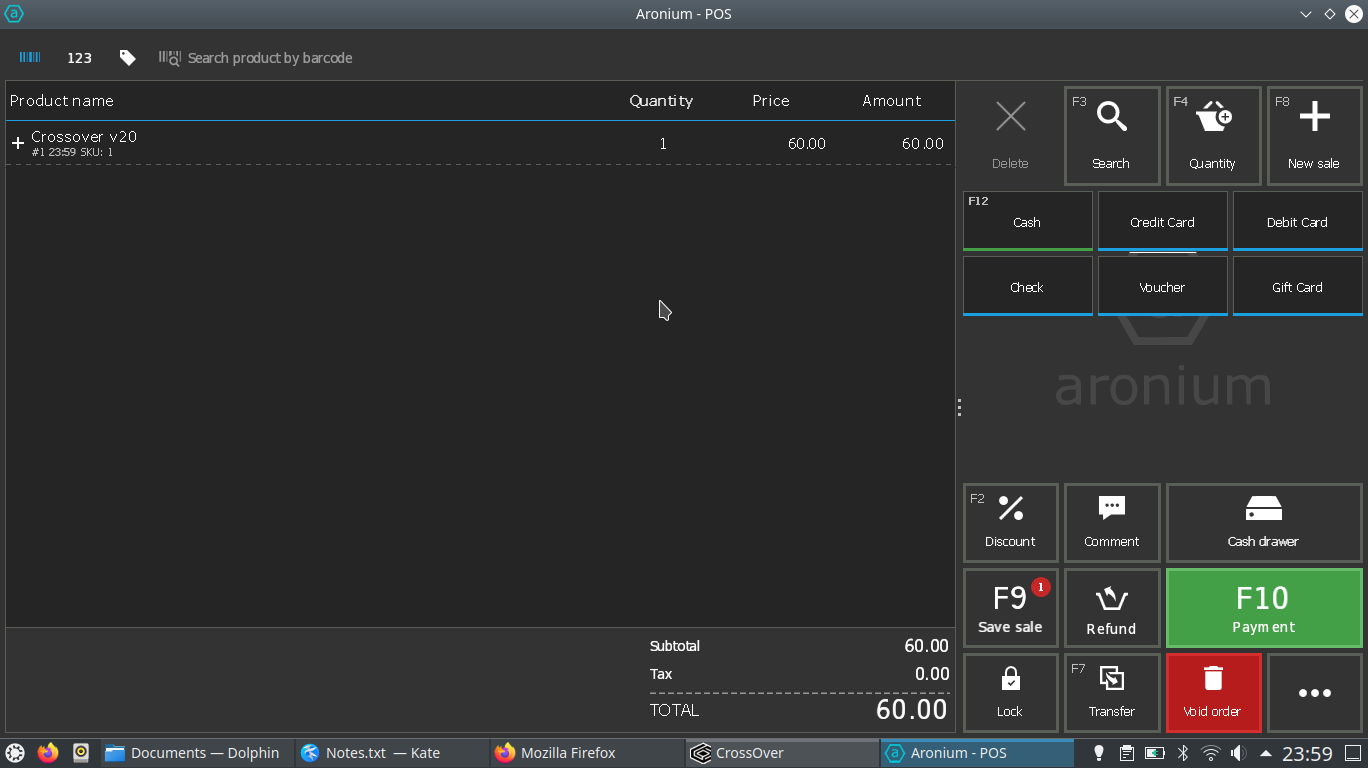The width and height of the screenshot is (1368, 768).
Task: Select the Voucher payment type
Action: point(1162,286)
